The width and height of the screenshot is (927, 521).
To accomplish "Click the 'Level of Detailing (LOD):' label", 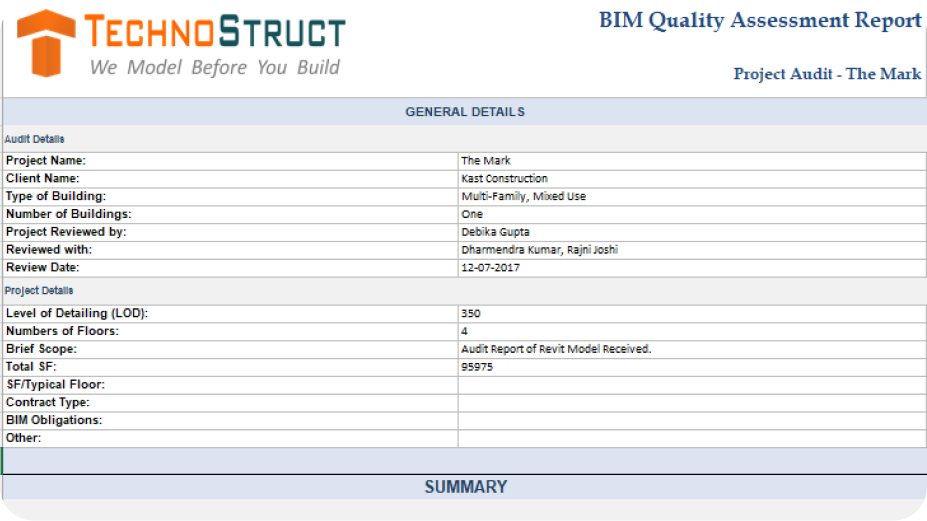I will (77, 313).
